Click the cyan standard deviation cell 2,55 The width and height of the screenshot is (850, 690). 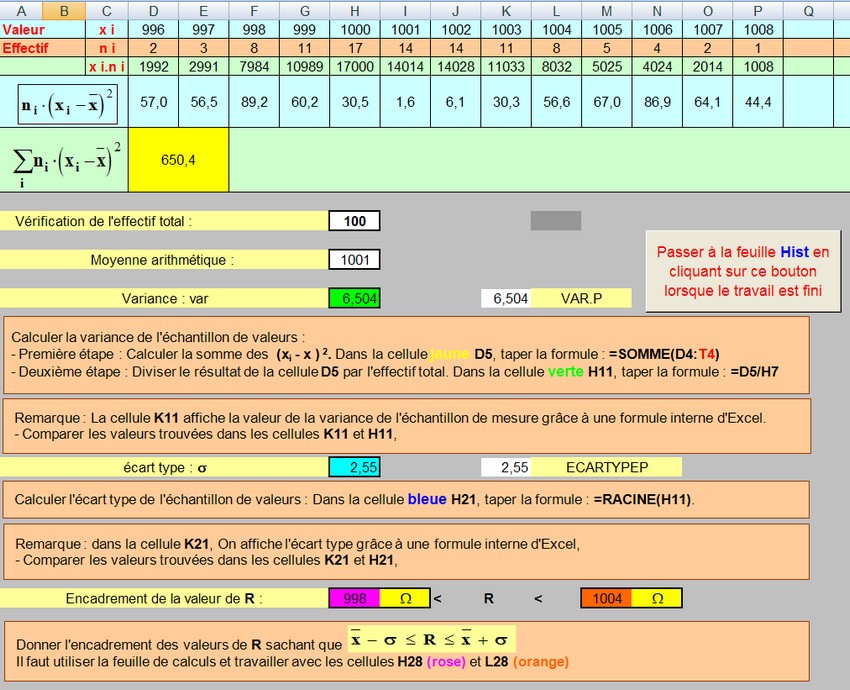tap(354, 467)
